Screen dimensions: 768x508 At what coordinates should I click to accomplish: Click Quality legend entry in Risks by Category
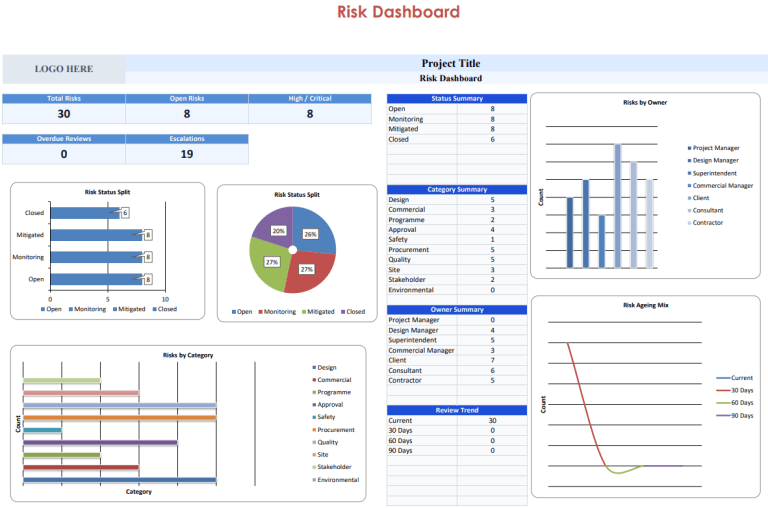click(x=325, y=442)
